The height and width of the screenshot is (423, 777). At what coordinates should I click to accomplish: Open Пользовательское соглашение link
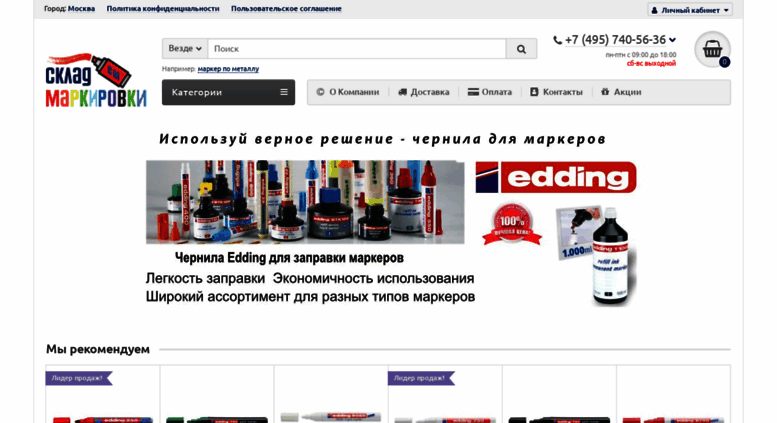286,8
